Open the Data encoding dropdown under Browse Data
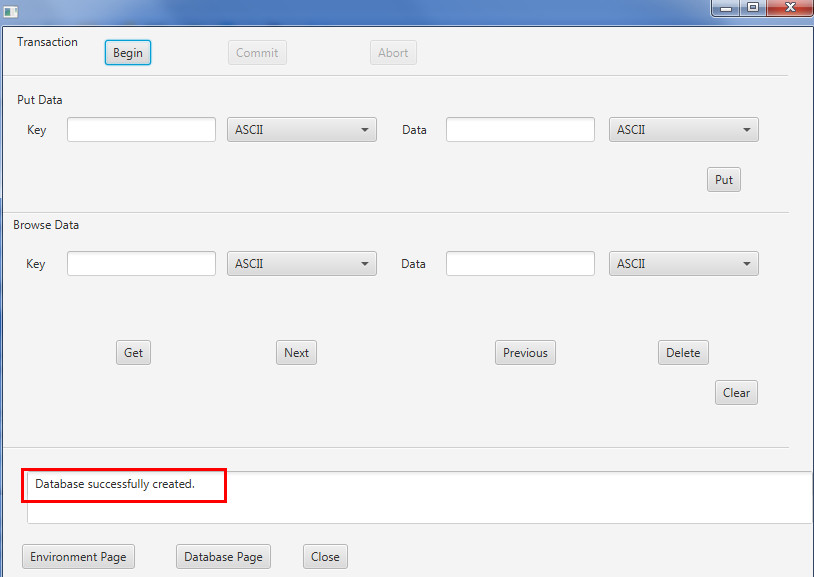The width and height of the screenshot is (814, 577). click(x=683, y=263)
